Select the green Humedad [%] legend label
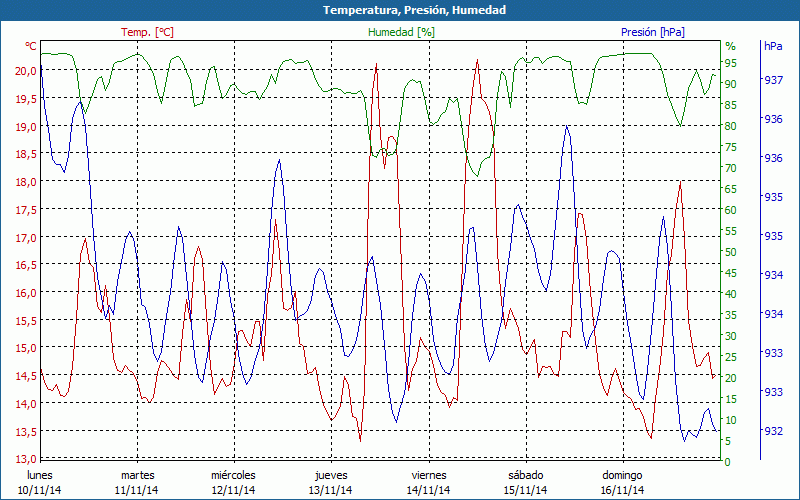Image resolution: width=800 pixels, height=500 pixels. pos(402,32)
